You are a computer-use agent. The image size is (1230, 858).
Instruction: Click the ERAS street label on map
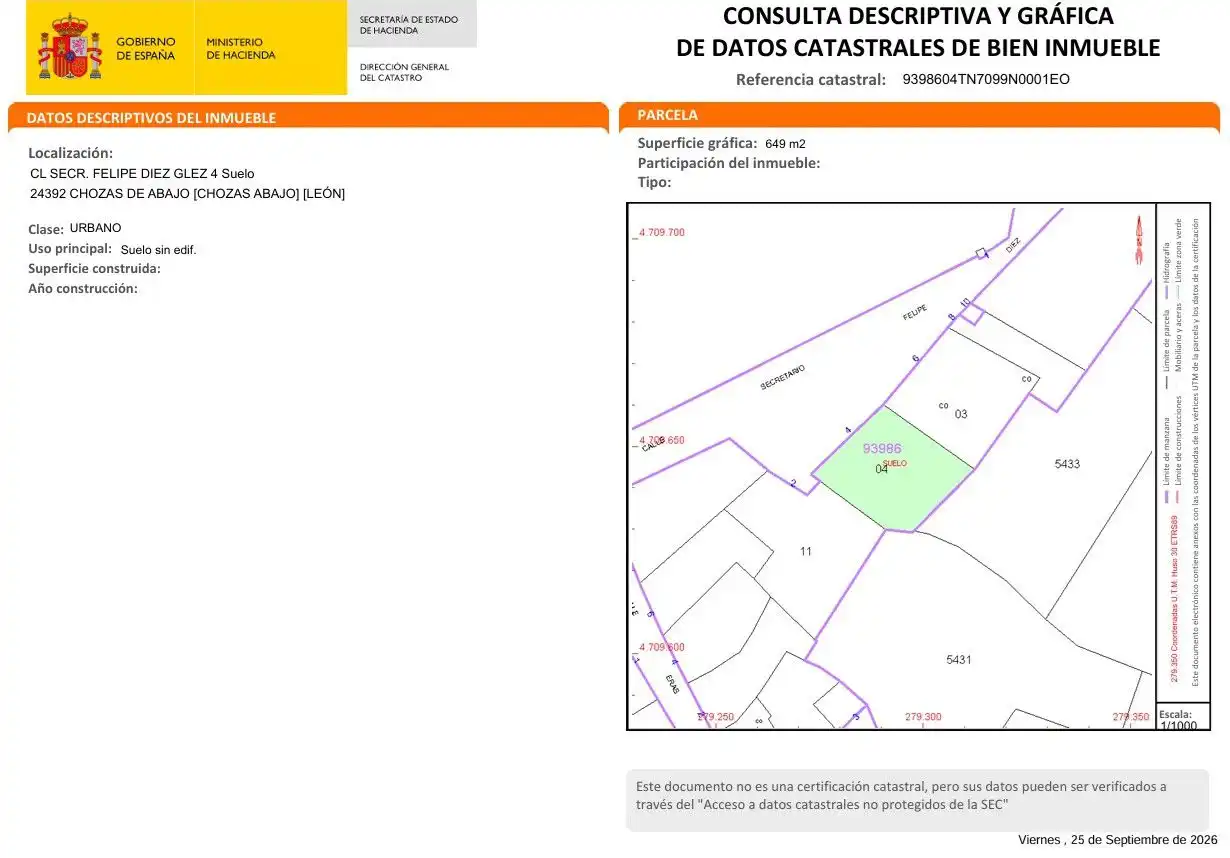pos(671,685)
